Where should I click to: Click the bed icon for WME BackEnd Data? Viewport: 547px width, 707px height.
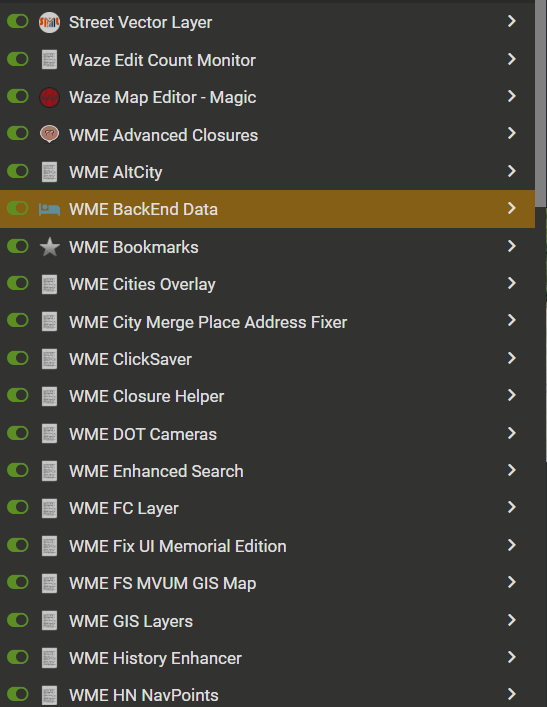(x=49, y=209)
